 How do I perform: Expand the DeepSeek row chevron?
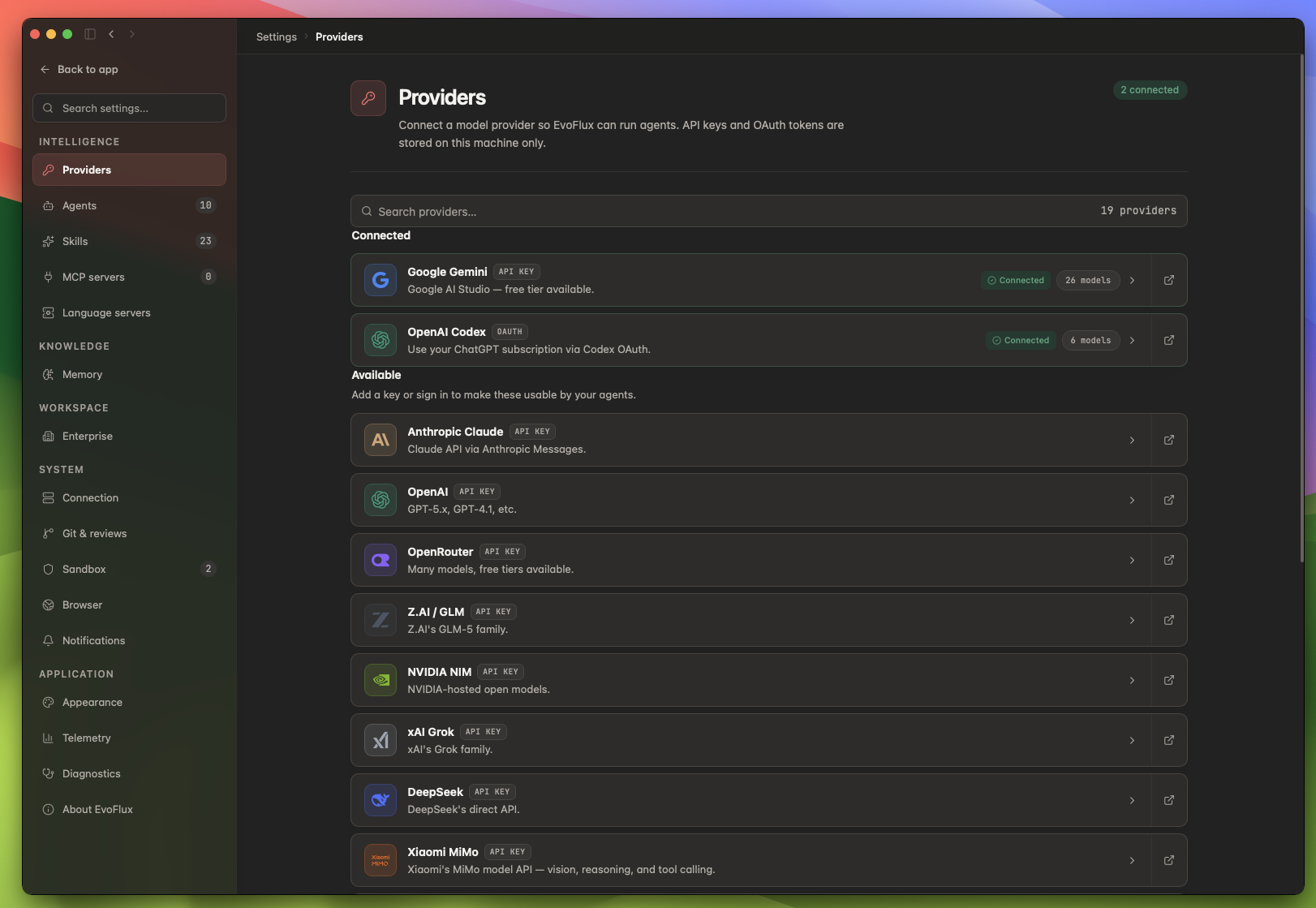pos(1132,800)
